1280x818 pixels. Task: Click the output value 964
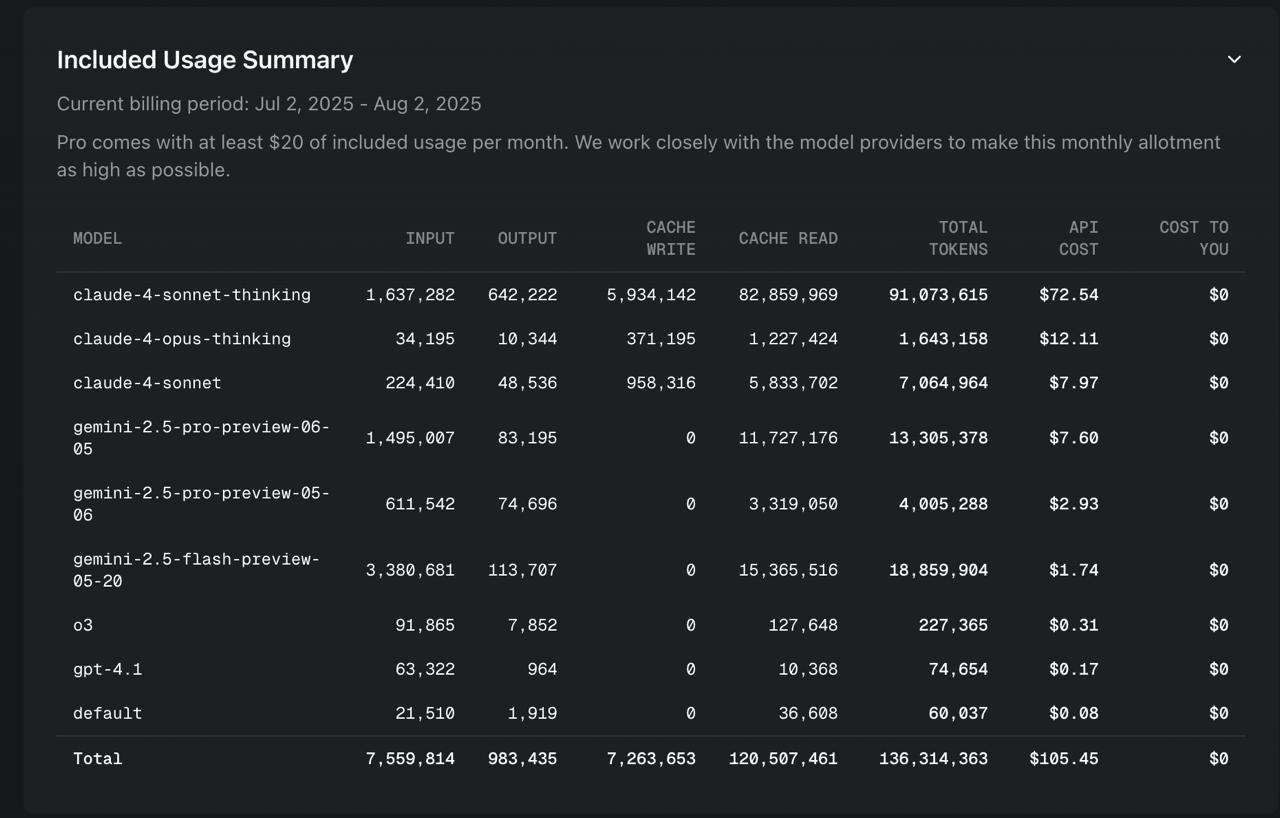[x=542, y=669]
